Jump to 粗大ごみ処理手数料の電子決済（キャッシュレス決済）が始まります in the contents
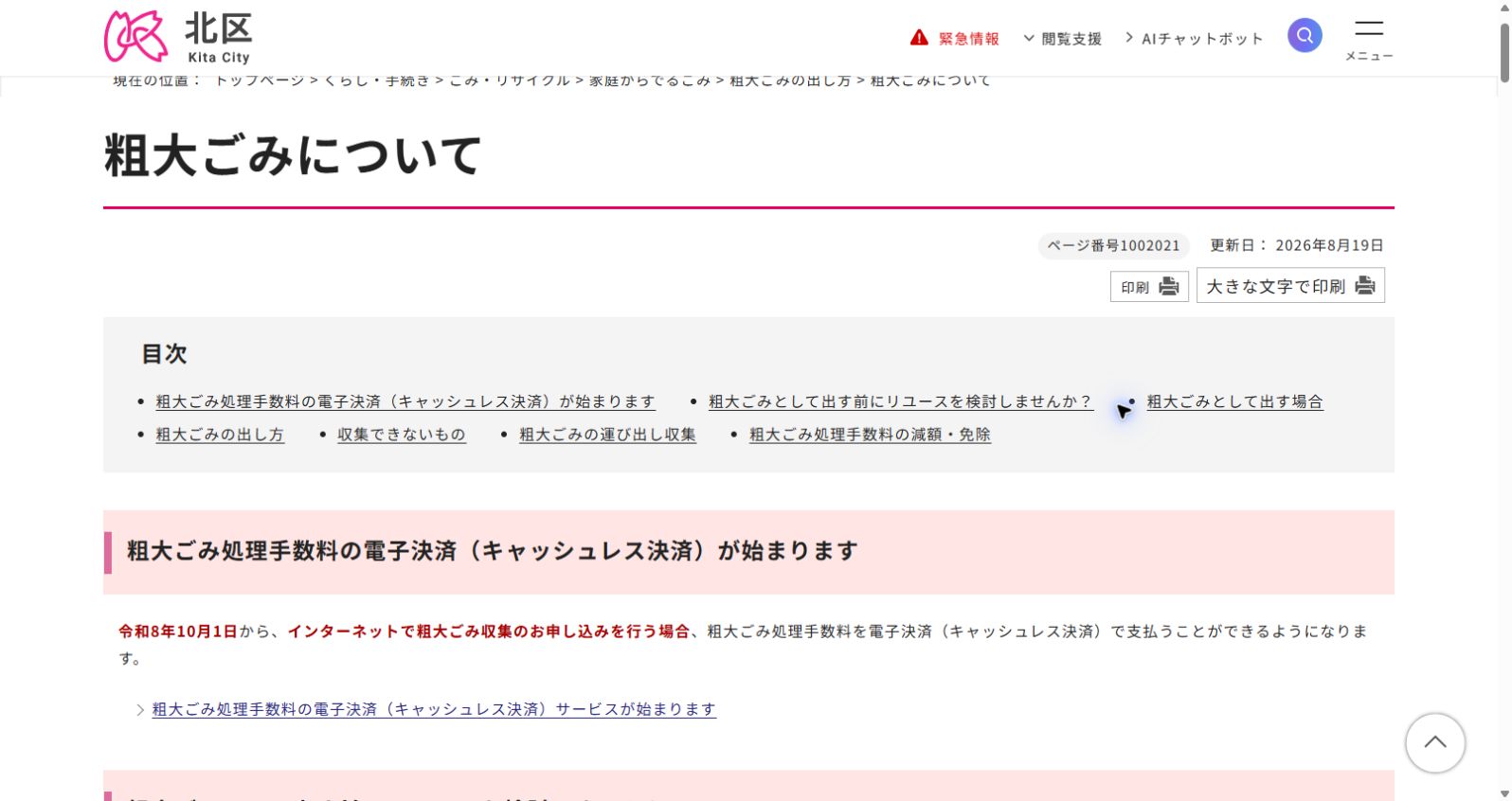 click(405, 401)
